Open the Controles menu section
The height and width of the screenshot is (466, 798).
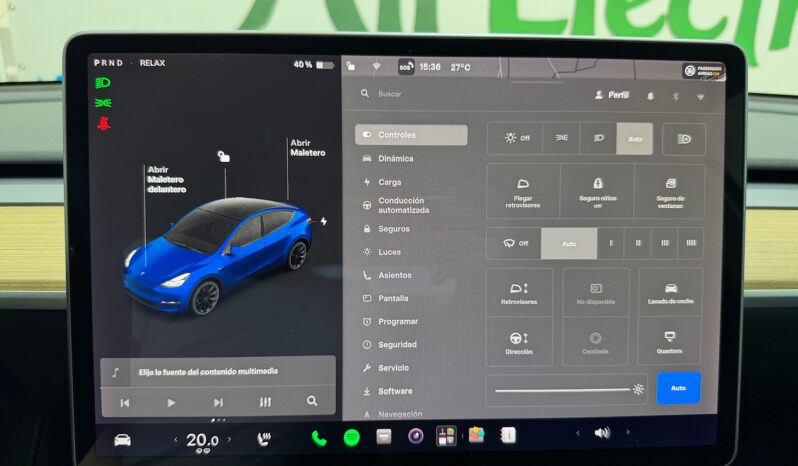click(411, 135)
